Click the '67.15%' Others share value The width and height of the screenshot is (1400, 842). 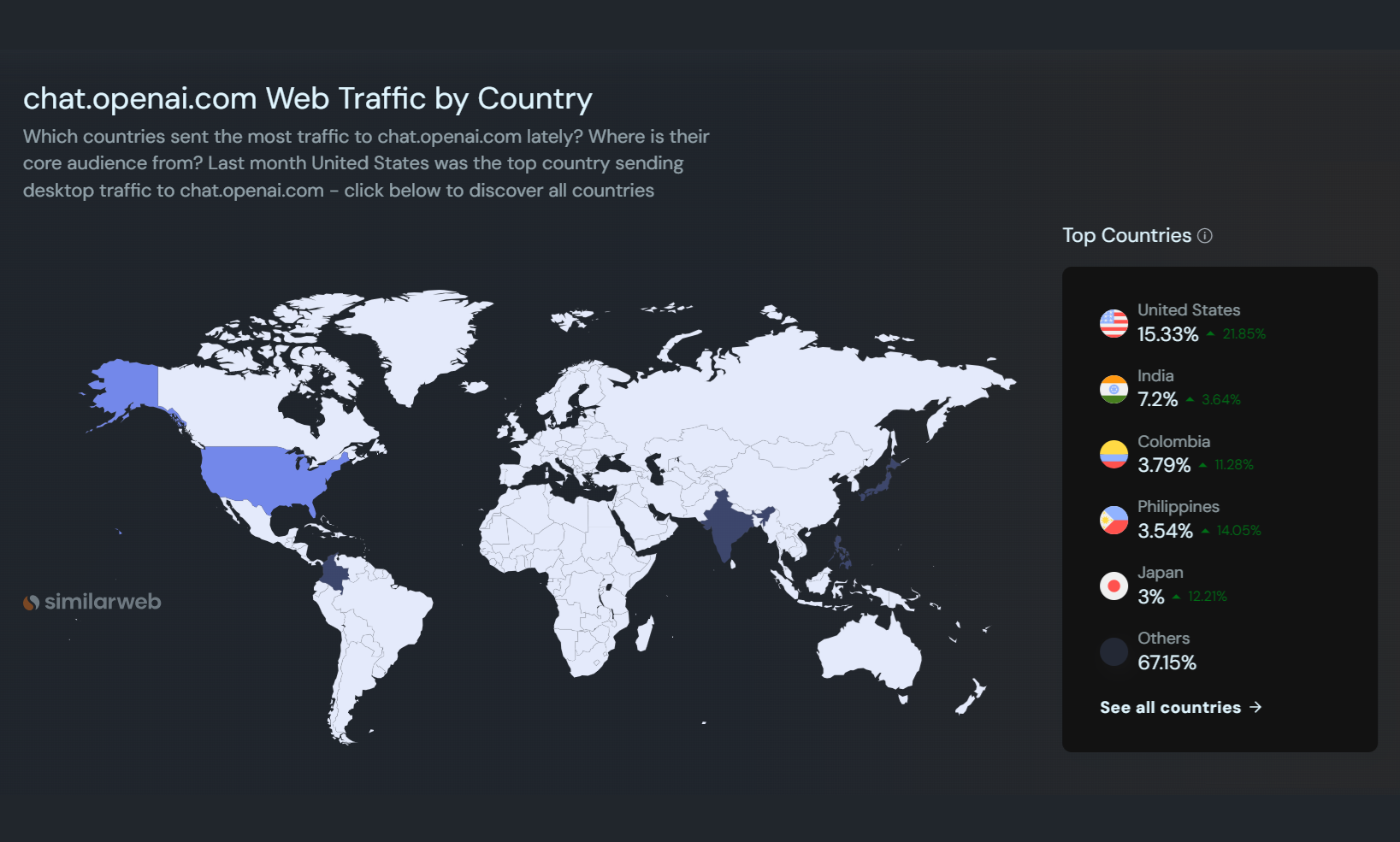click(x=1167, y=662)
